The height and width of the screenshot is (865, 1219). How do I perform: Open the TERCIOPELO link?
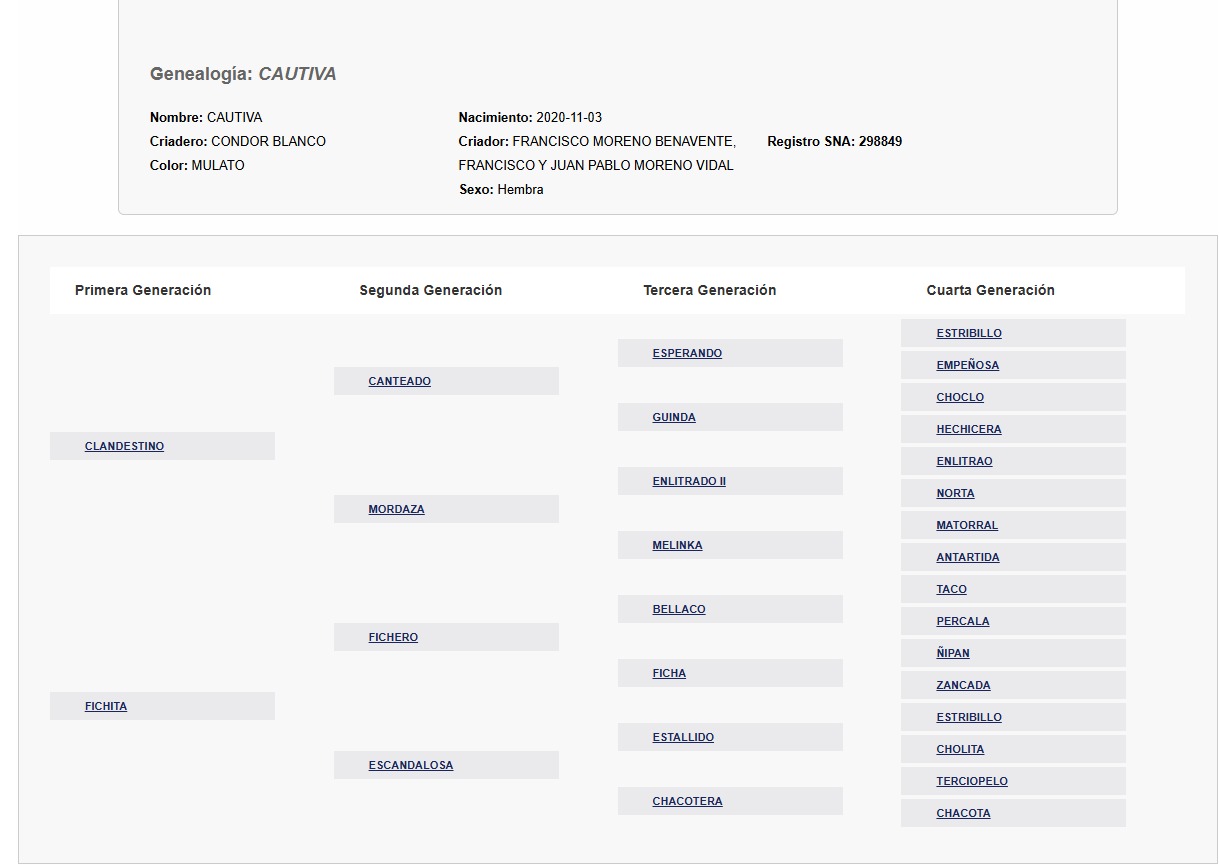(x=972, y=782)
